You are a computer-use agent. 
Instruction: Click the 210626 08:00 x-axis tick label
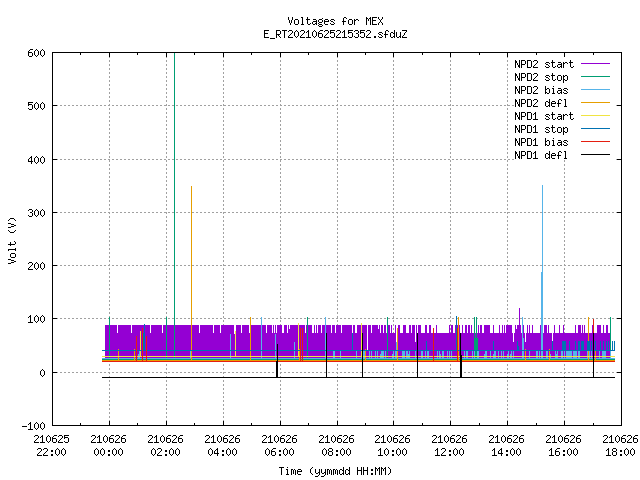(336, 446)
